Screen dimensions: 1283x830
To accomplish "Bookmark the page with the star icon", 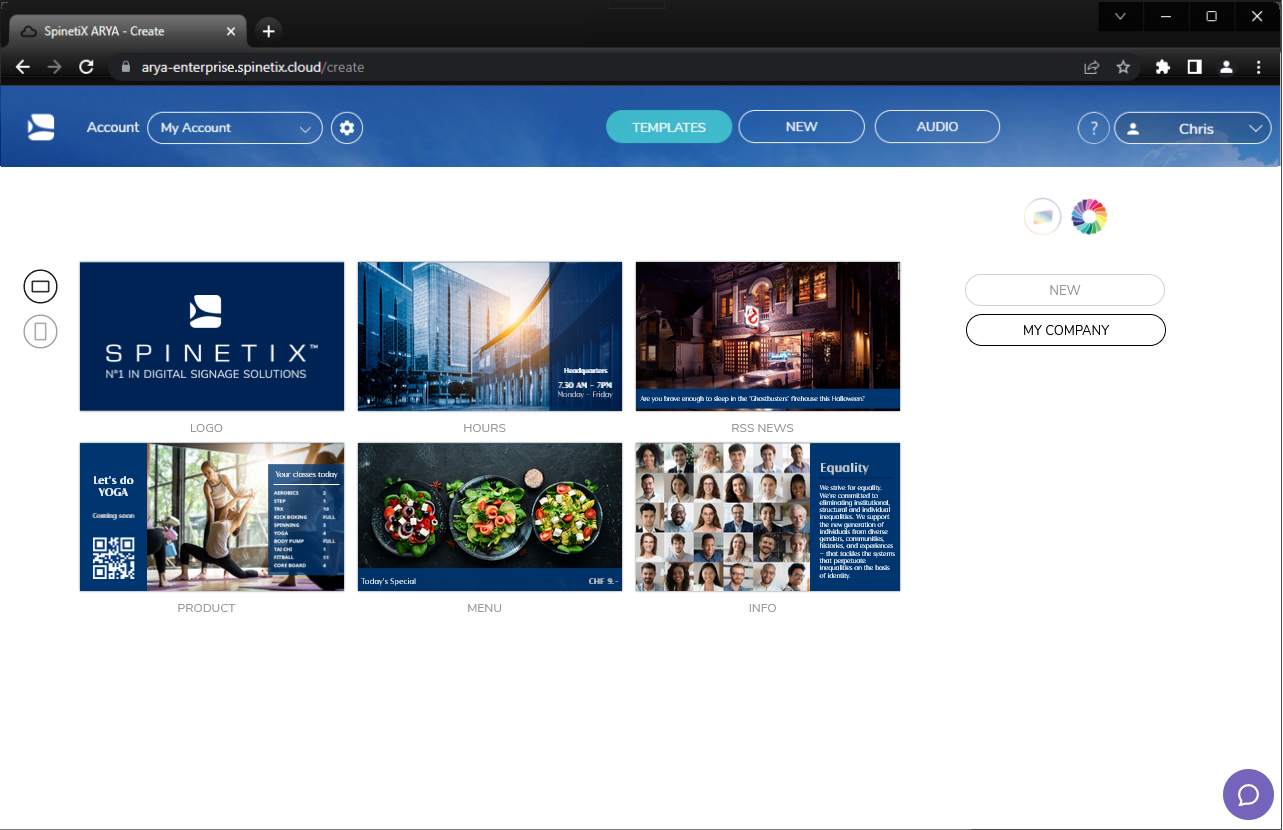I will (1123, 67).
